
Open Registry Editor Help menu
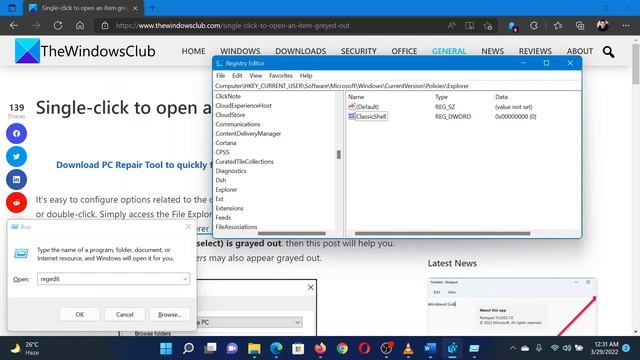click(x=306, y=76)
